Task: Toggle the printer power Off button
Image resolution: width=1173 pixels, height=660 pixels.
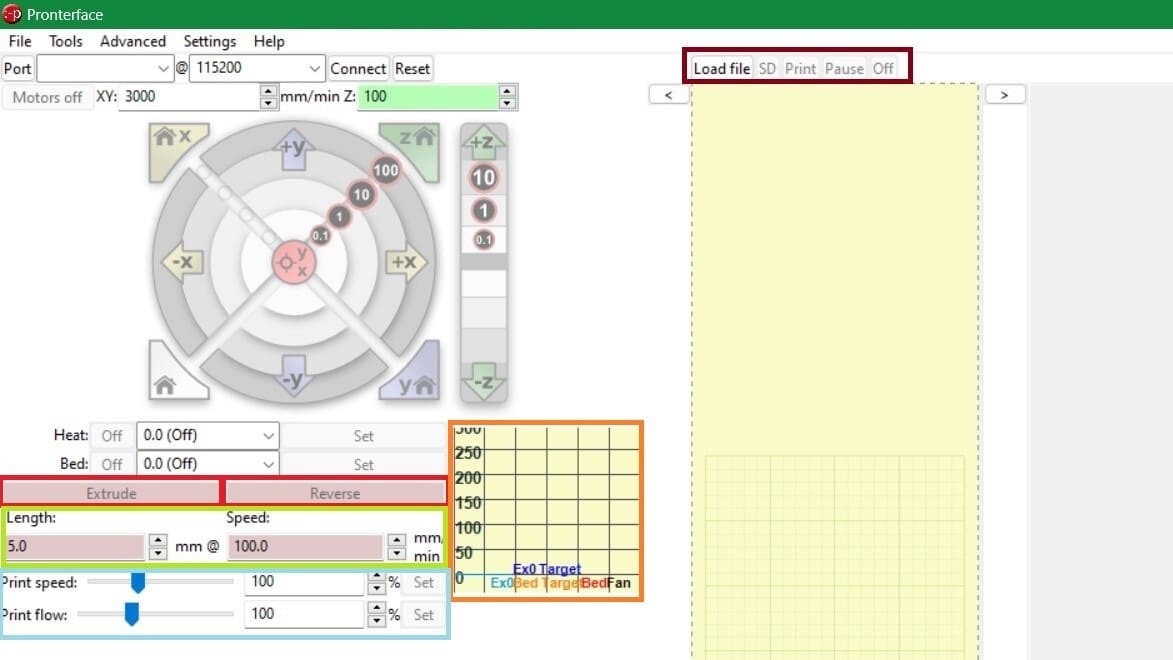Action: [883, 68]
